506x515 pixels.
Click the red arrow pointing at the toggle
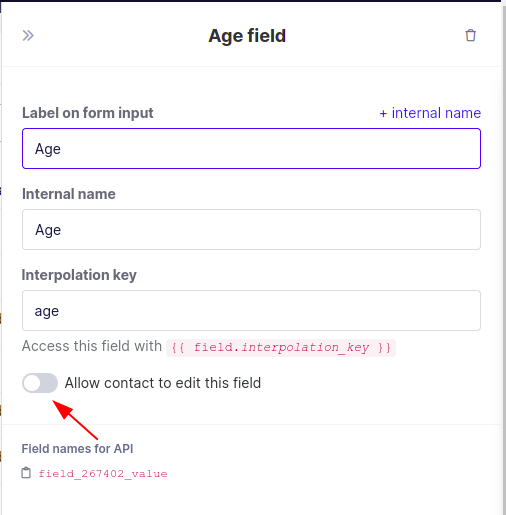[x=75, y=420]
